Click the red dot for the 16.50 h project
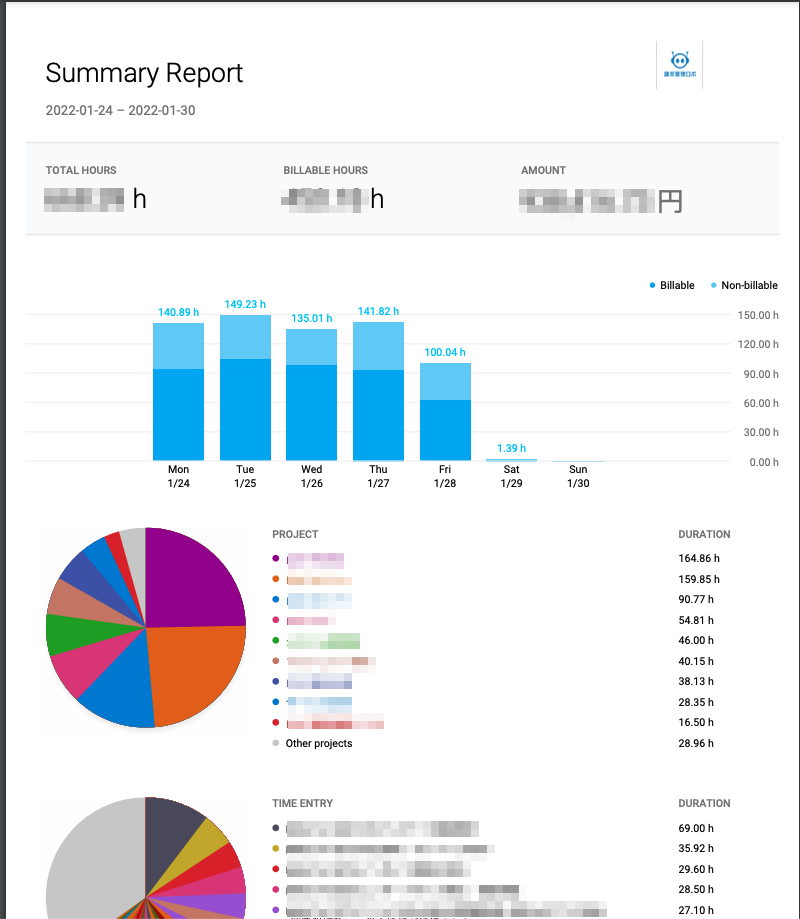 [x=275, y=723]
